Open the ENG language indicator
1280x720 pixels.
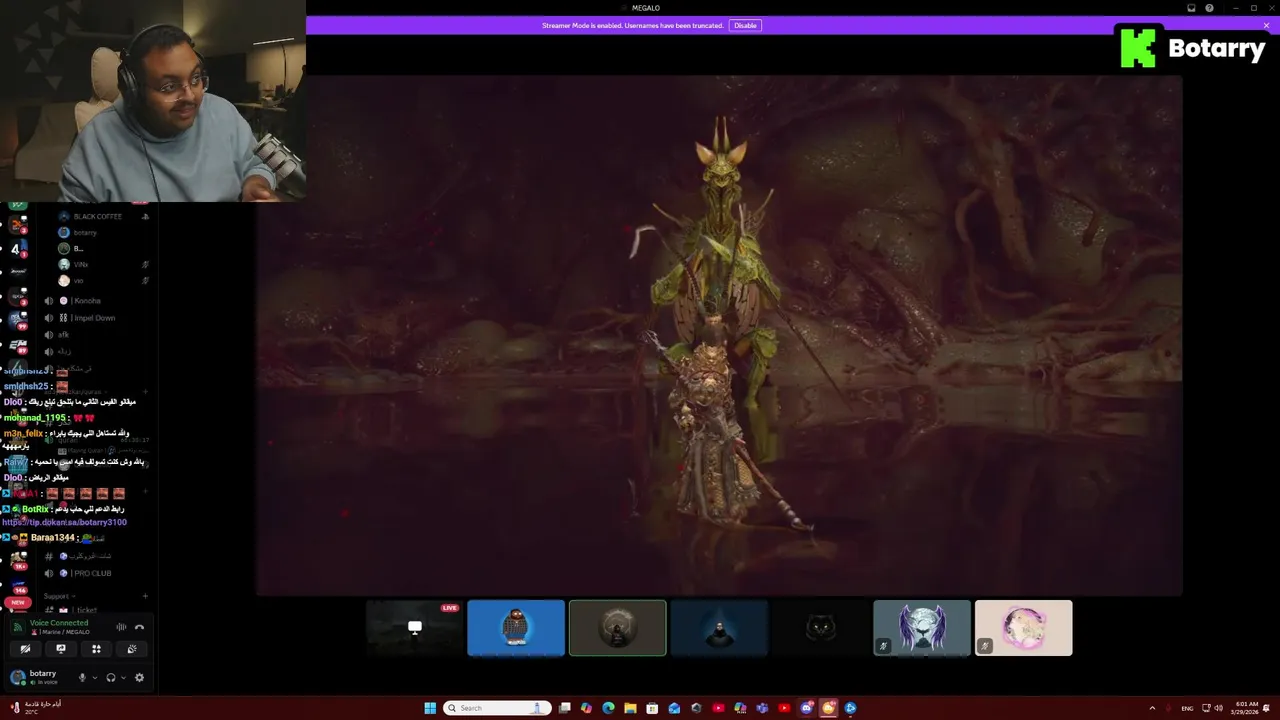pos(1187,708)
